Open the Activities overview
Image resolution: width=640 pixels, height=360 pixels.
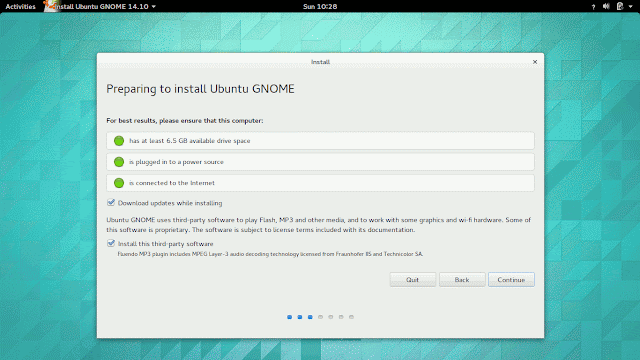click(x=20, y=6)
